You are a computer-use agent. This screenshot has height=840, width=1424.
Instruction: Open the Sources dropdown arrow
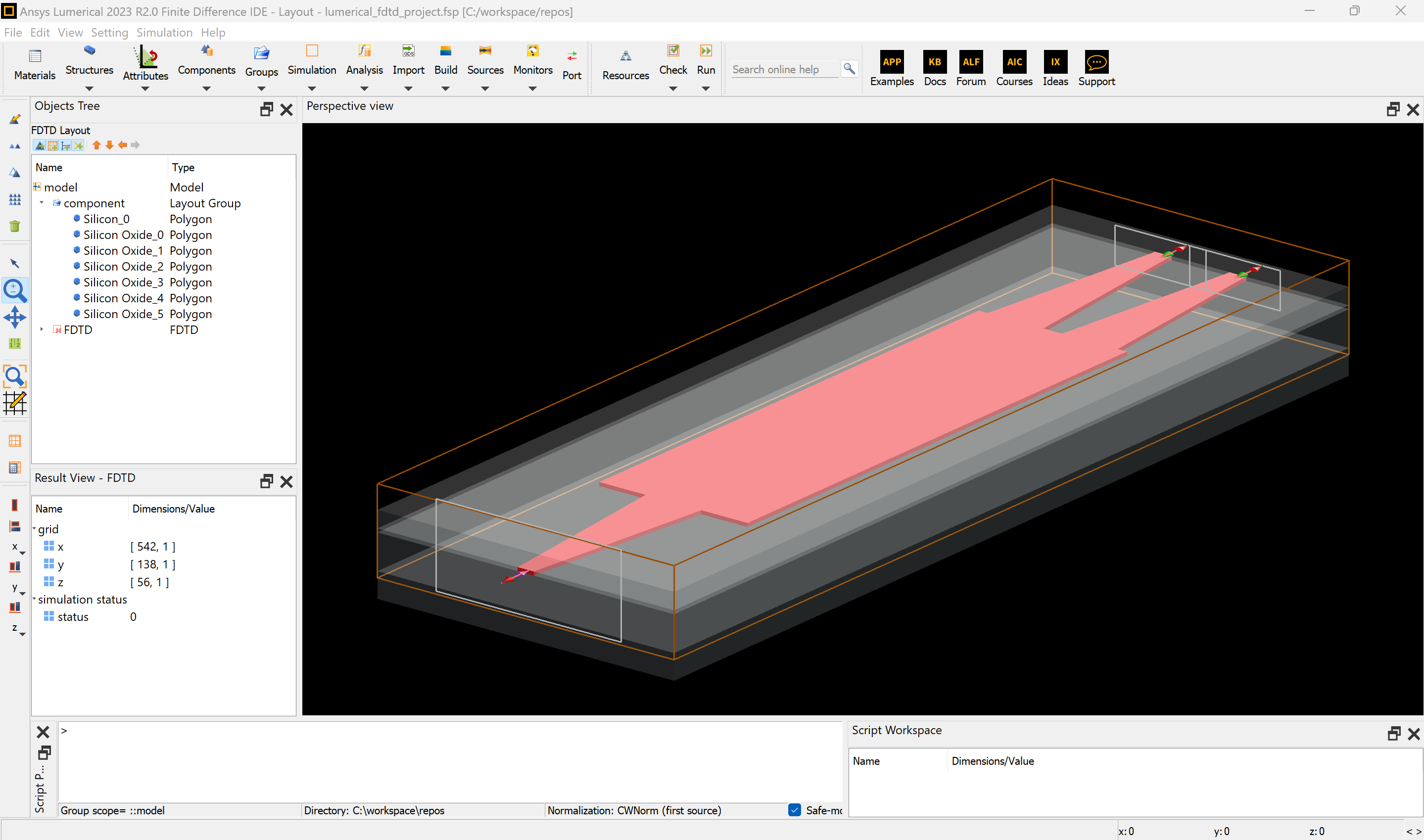click(x=485, y=89)
